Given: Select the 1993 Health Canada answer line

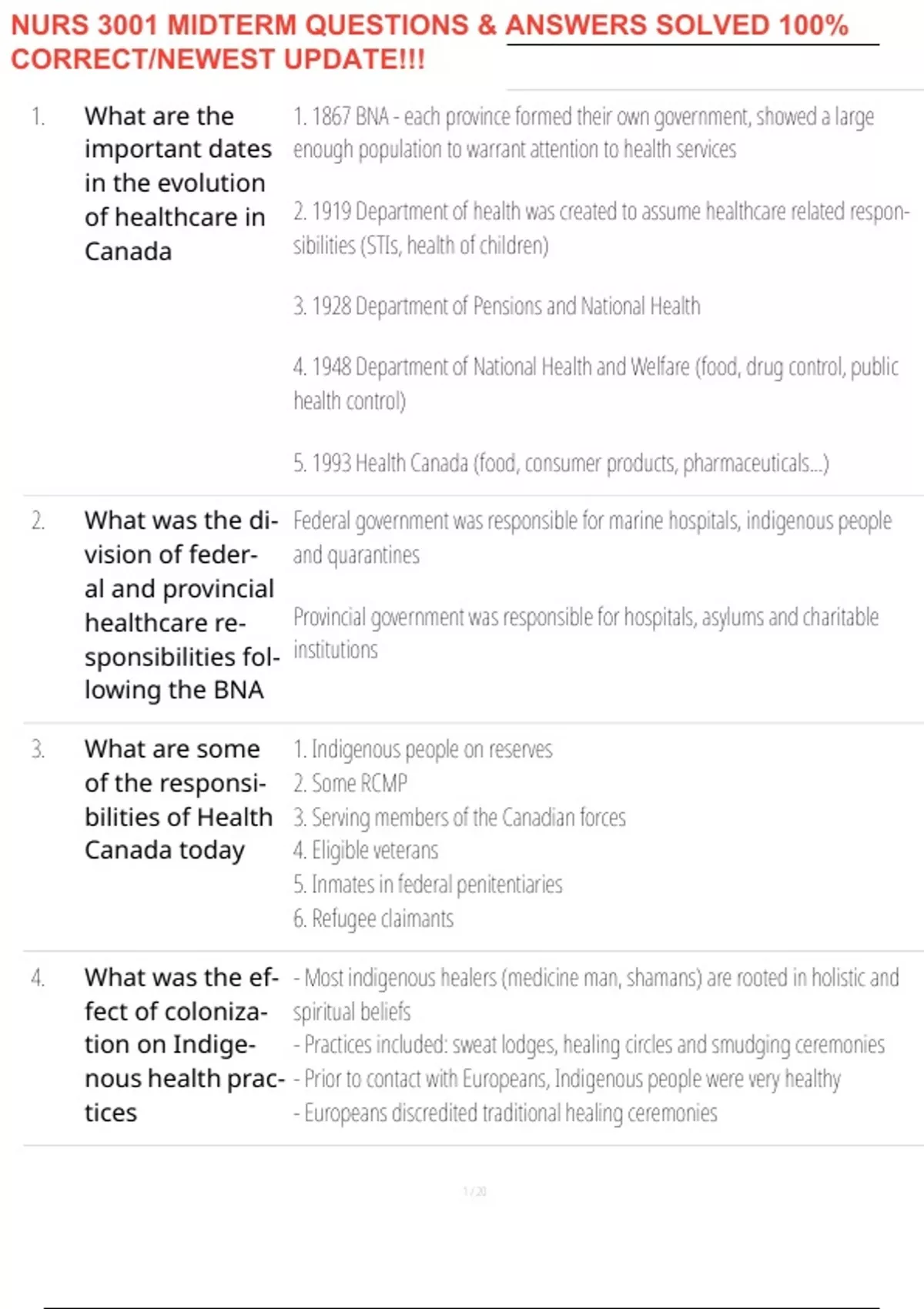Looking at the screenshot, I should tap(561, 464).
